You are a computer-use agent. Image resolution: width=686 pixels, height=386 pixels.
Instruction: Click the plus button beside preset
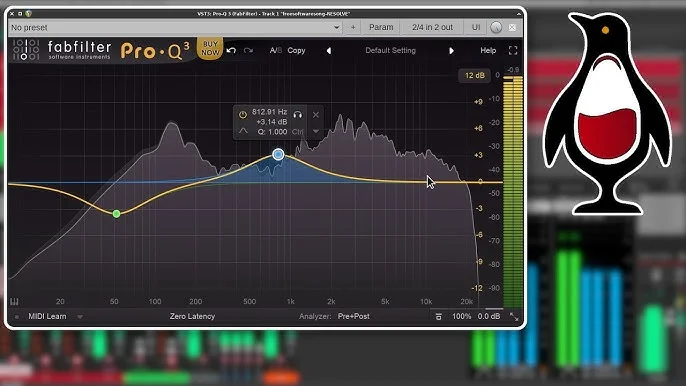(x=353, y=27)
